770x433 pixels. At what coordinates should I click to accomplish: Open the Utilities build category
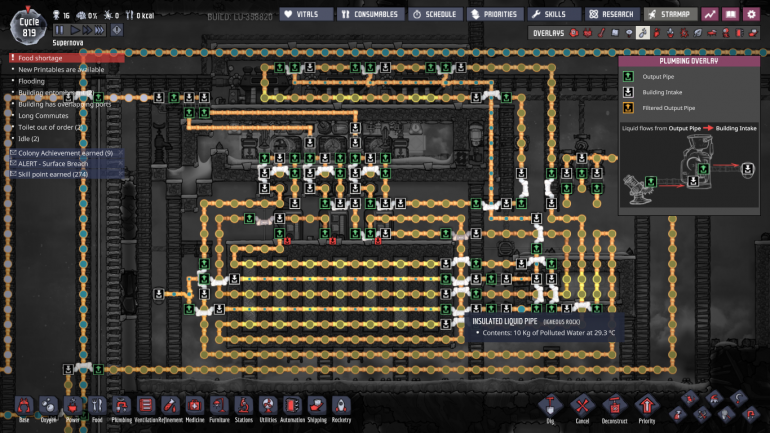pos(268,408)
